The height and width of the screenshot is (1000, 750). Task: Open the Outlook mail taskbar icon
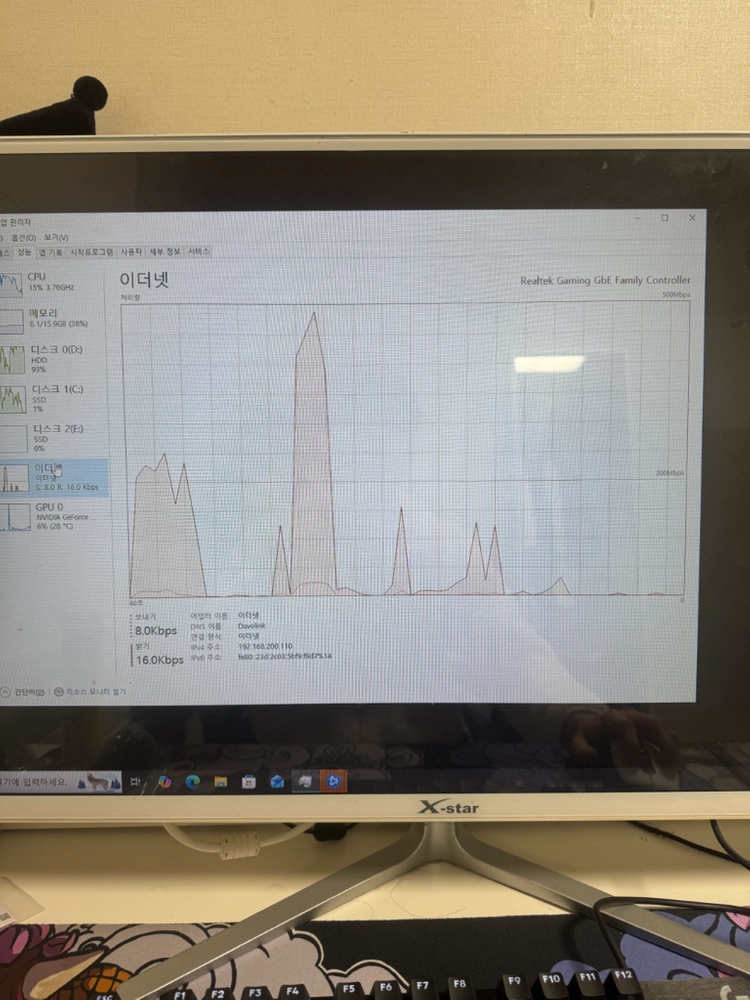point(277,781)
